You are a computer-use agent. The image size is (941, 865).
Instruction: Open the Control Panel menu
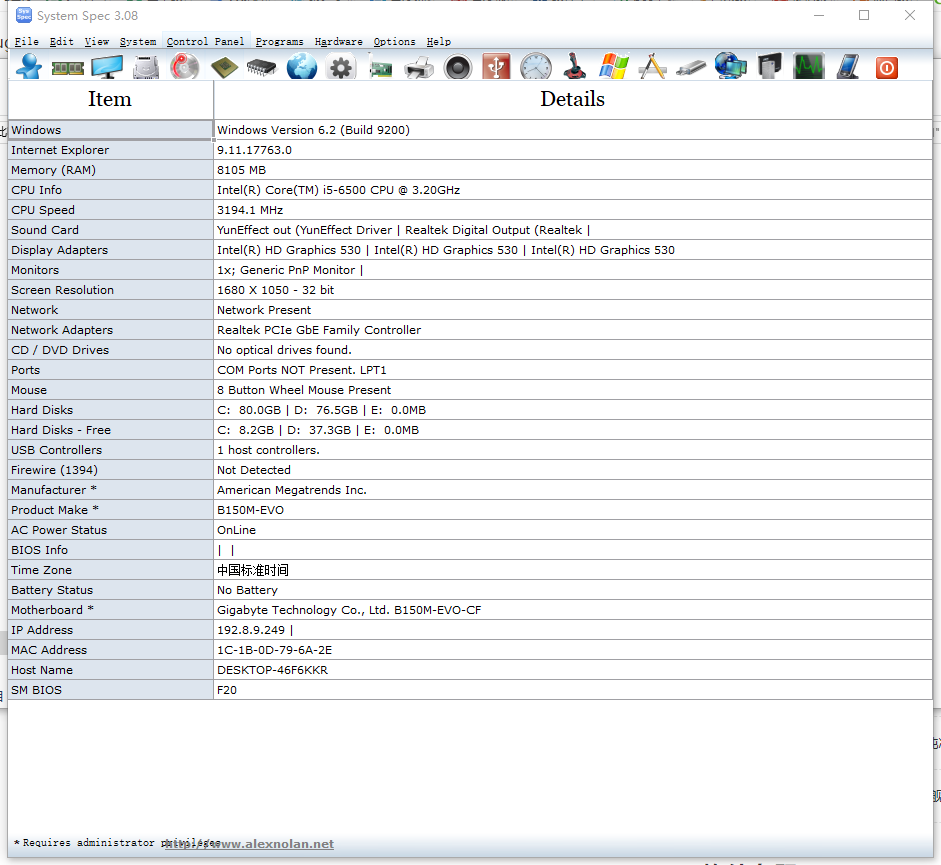(x=205, y=41)
